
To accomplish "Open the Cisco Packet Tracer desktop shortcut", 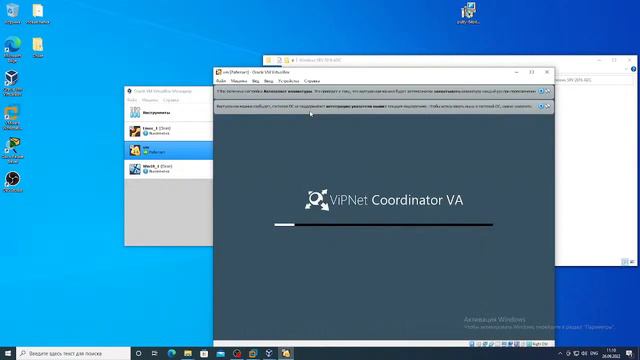I will 12,151.
